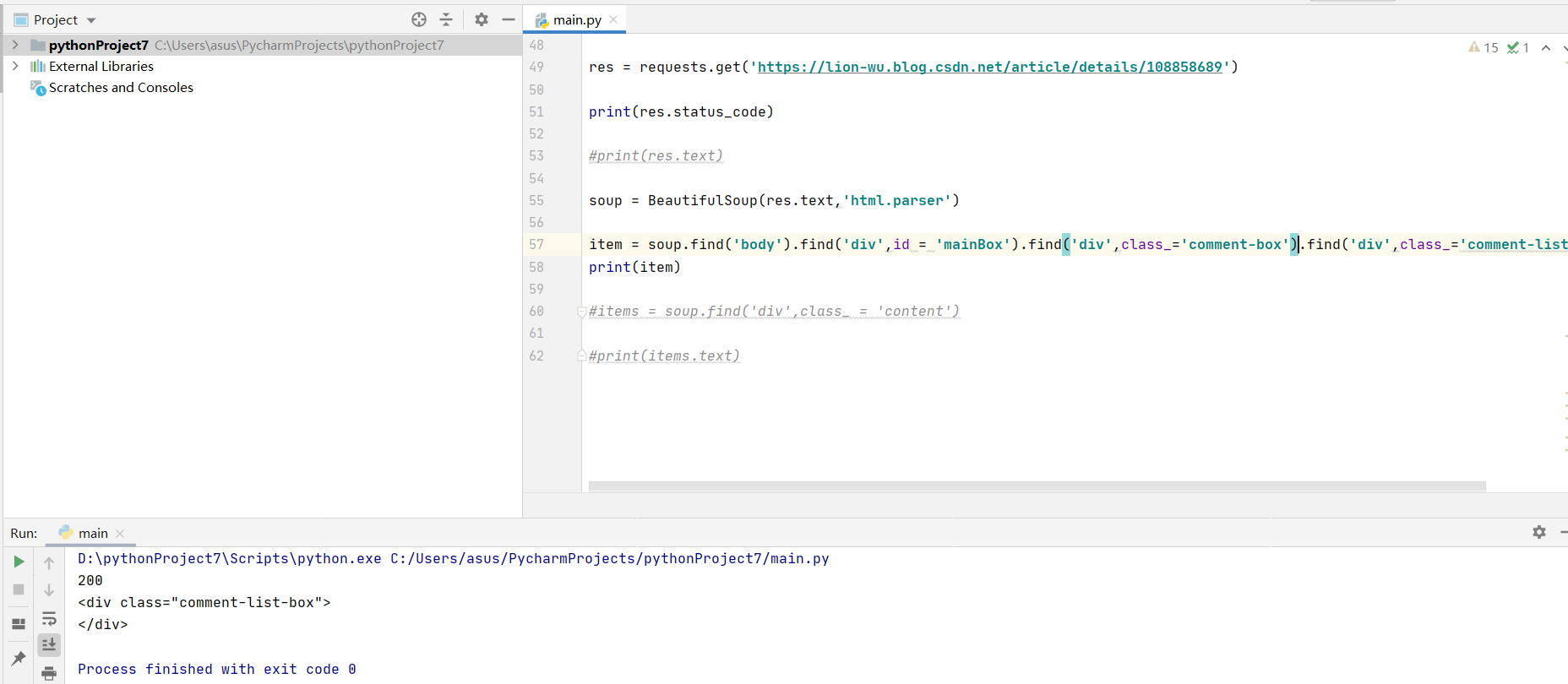Click main.py path in console output
The width and height of the screenshot is (1568, 684).
pyautogui.click(x=609, y=559)
